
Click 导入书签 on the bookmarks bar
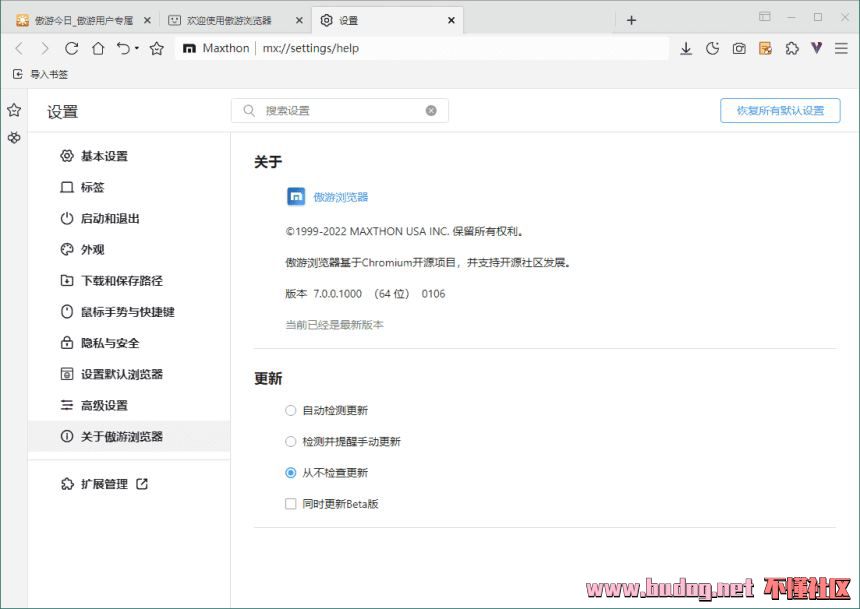point(49,74)
